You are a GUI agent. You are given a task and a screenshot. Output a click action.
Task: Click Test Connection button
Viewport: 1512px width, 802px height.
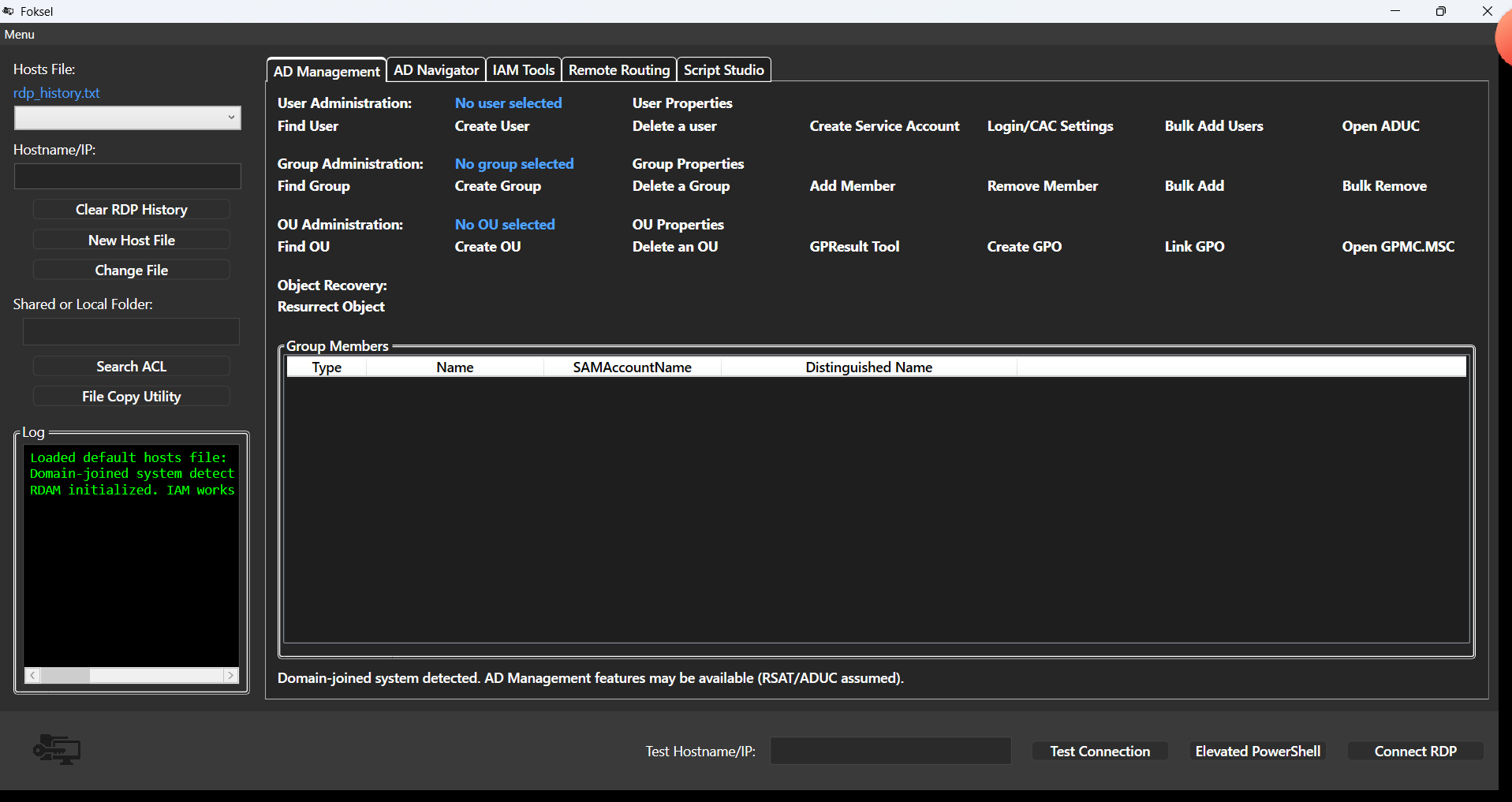click(1100, 752)
